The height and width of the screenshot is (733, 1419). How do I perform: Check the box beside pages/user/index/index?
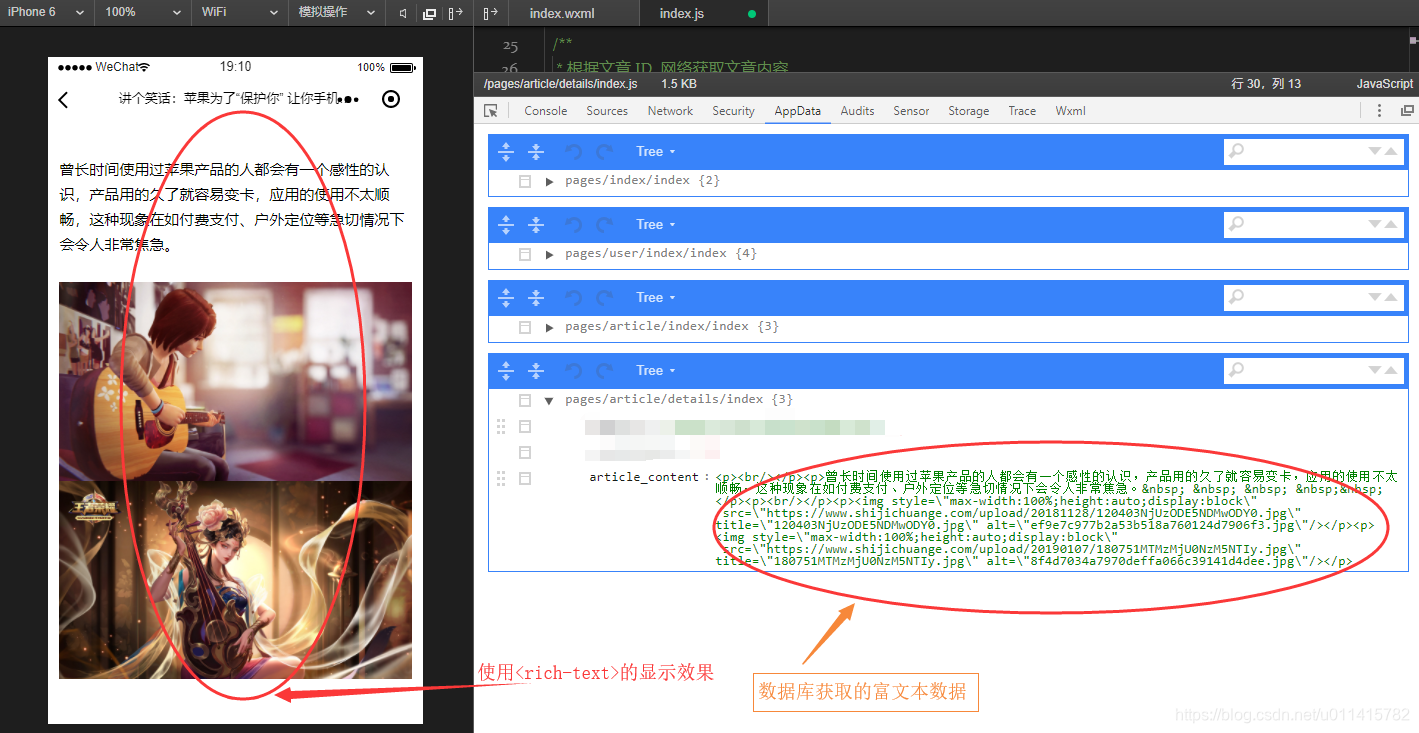tap(524, 255)
